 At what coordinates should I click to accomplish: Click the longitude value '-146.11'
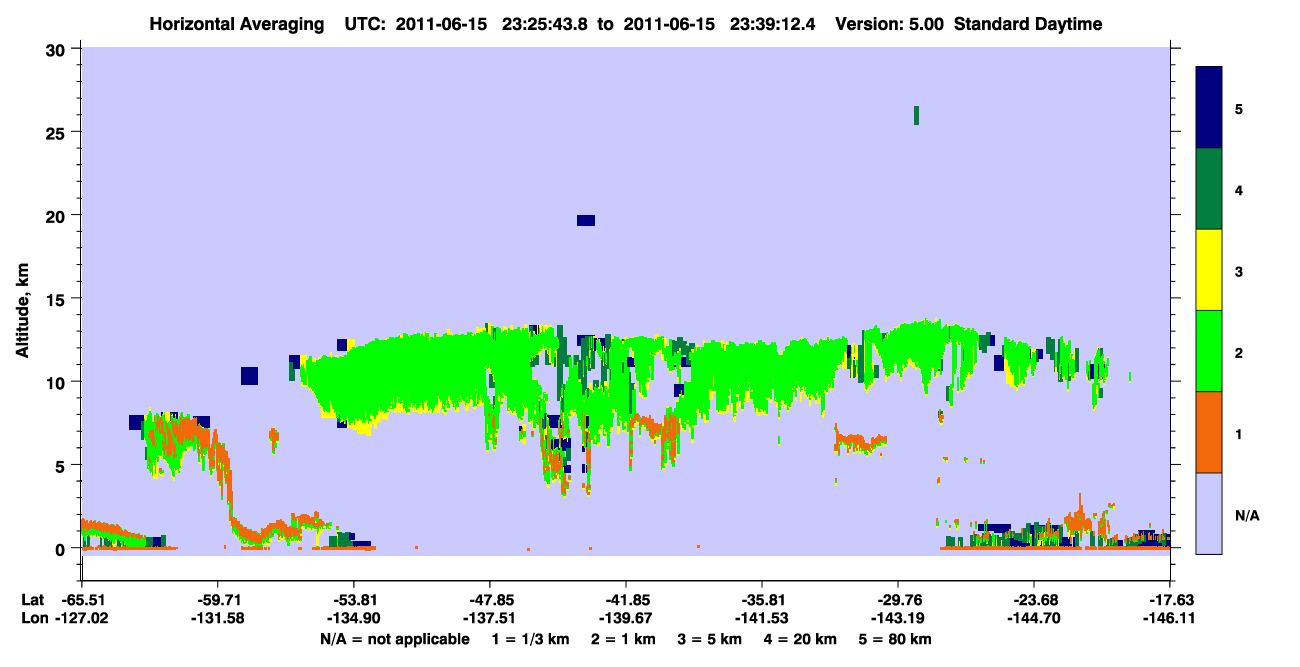click(x=1169, y=618)
